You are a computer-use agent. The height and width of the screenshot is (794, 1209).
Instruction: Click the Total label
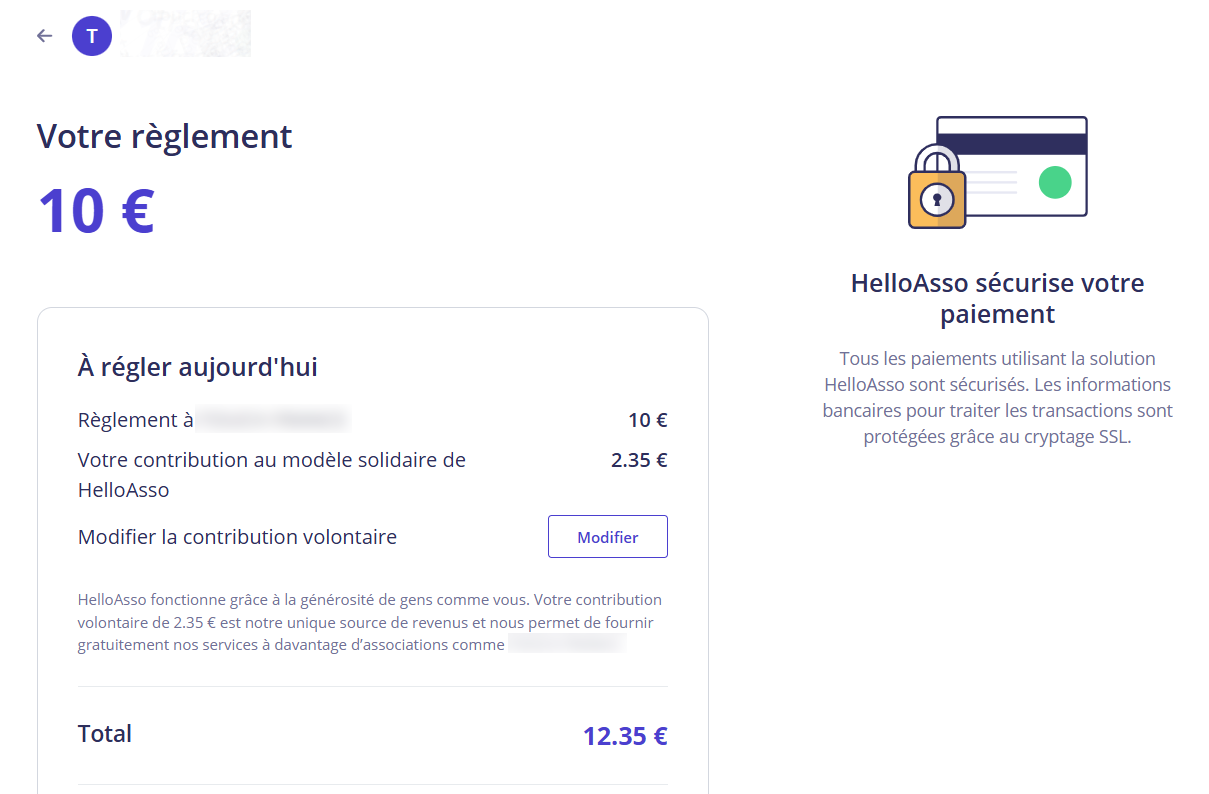pos(105,733)
